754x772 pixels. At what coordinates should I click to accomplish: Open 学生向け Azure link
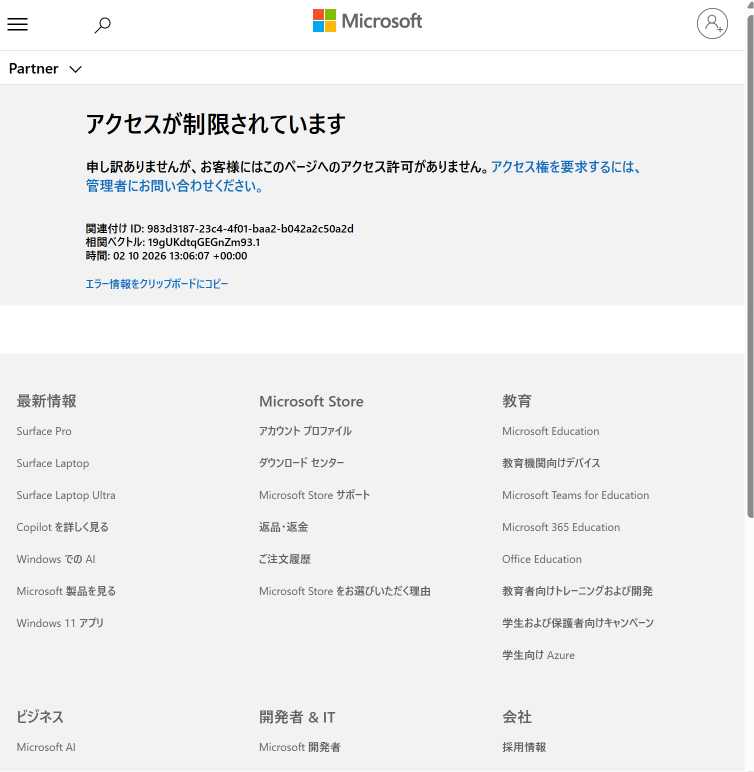538,655
